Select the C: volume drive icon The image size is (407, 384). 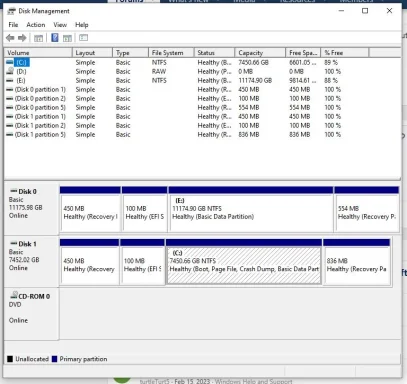coord(10,62)
